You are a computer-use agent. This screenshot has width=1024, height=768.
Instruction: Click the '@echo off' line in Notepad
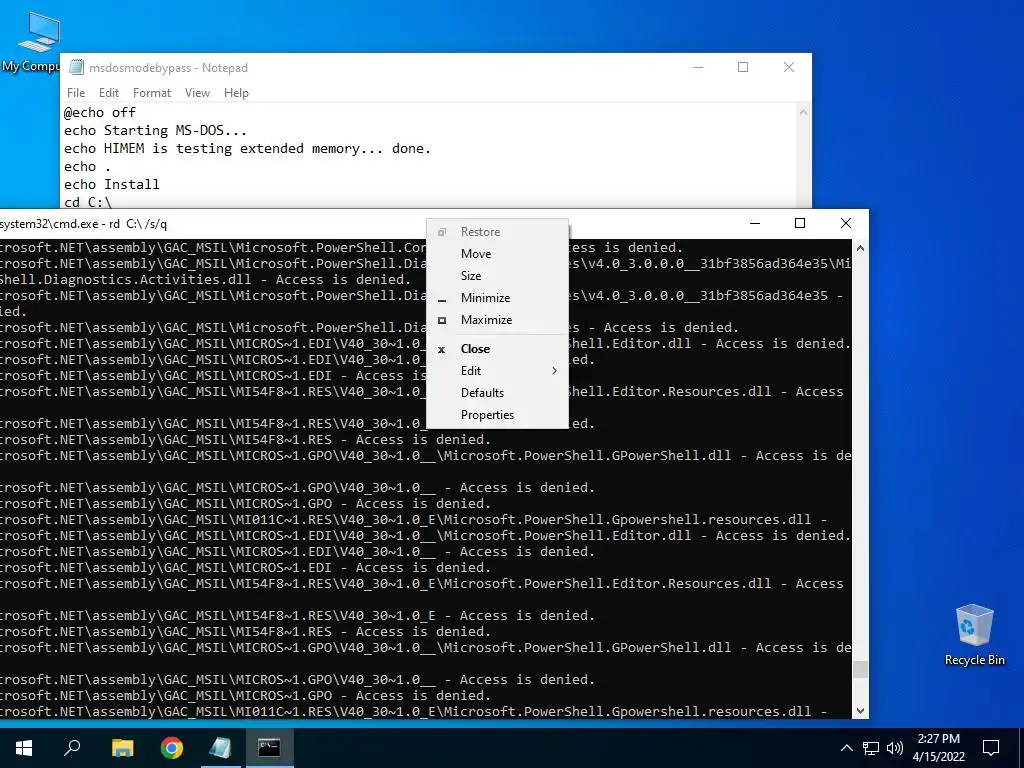pos(100,112)
